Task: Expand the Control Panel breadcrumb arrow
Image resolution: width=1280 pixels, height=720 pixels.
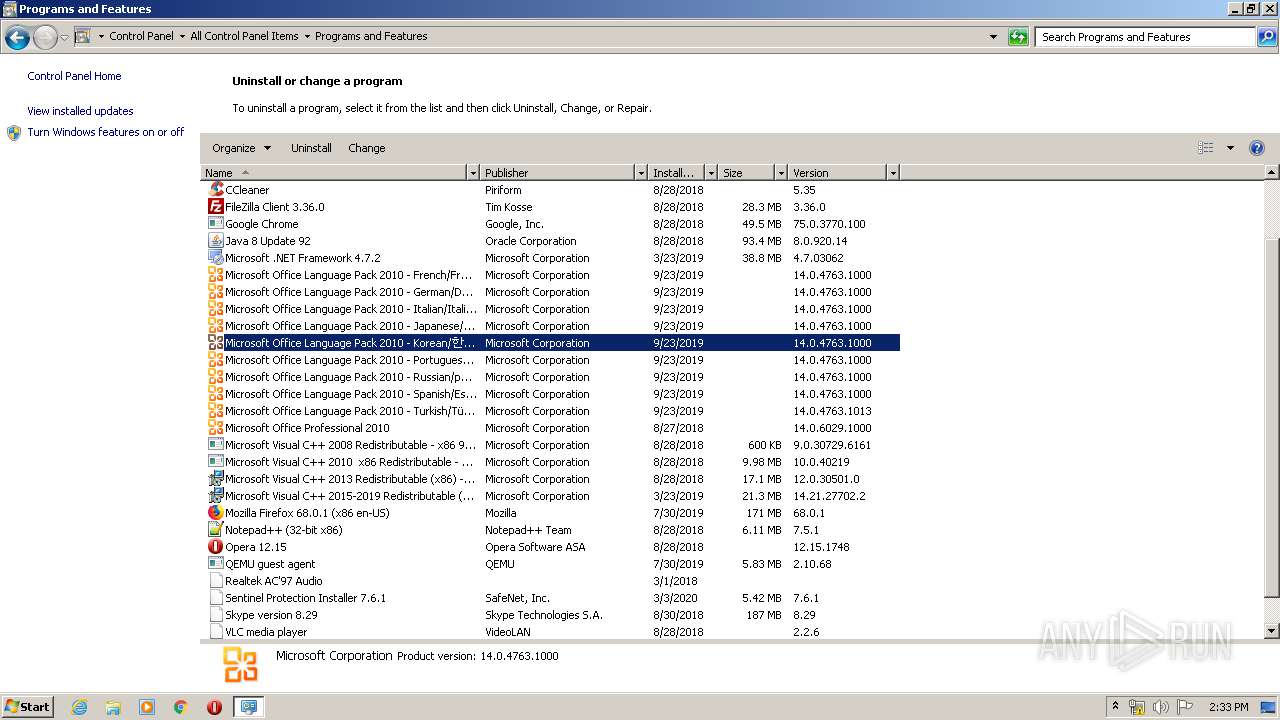Action: (182, 36)
